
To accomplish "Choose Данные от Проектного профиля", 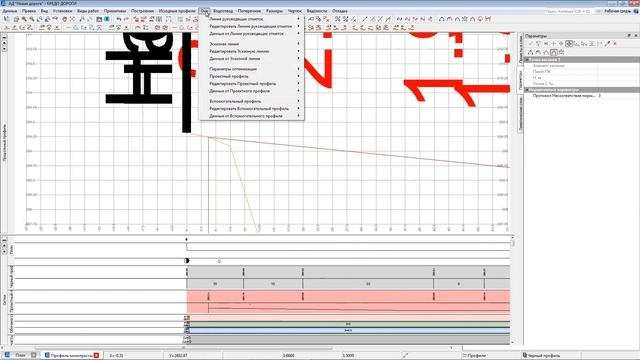I will click(x=251, y=91).
